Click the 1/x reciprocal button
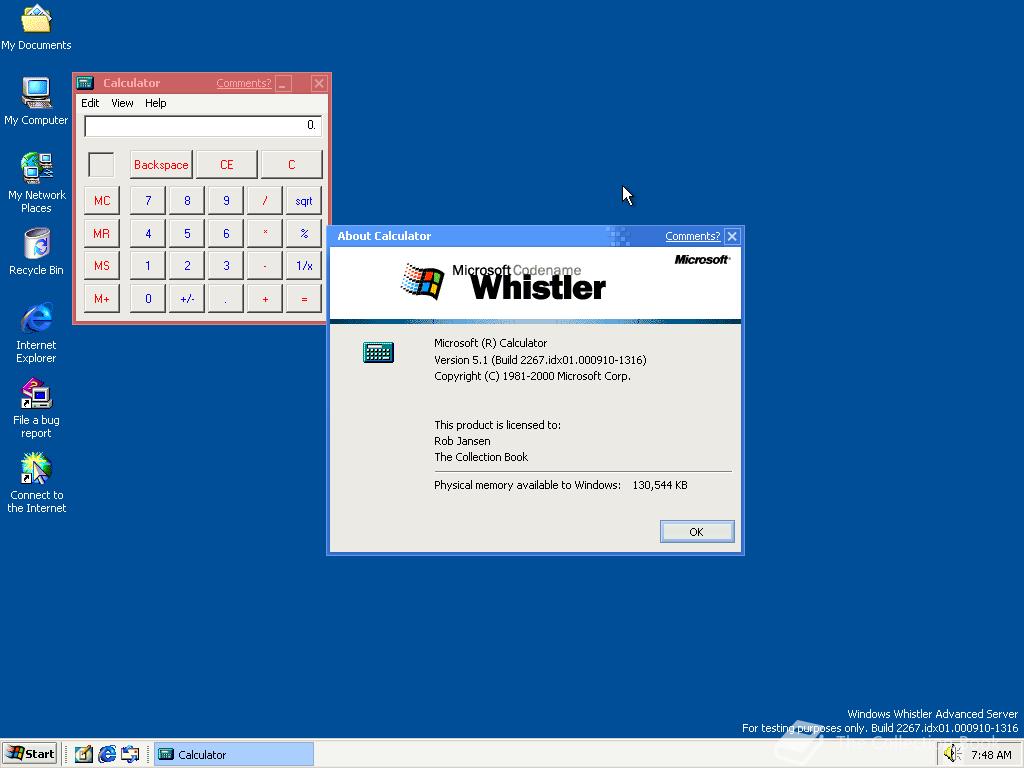 (x=304, y=266)
